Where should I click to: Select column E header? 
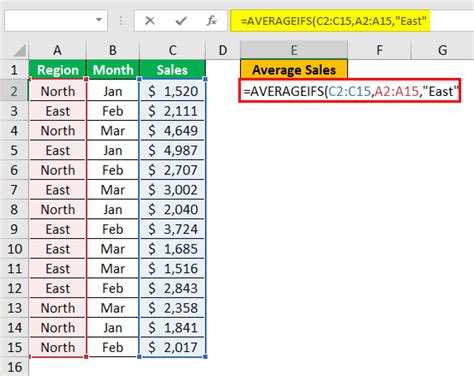coord(294,50)
